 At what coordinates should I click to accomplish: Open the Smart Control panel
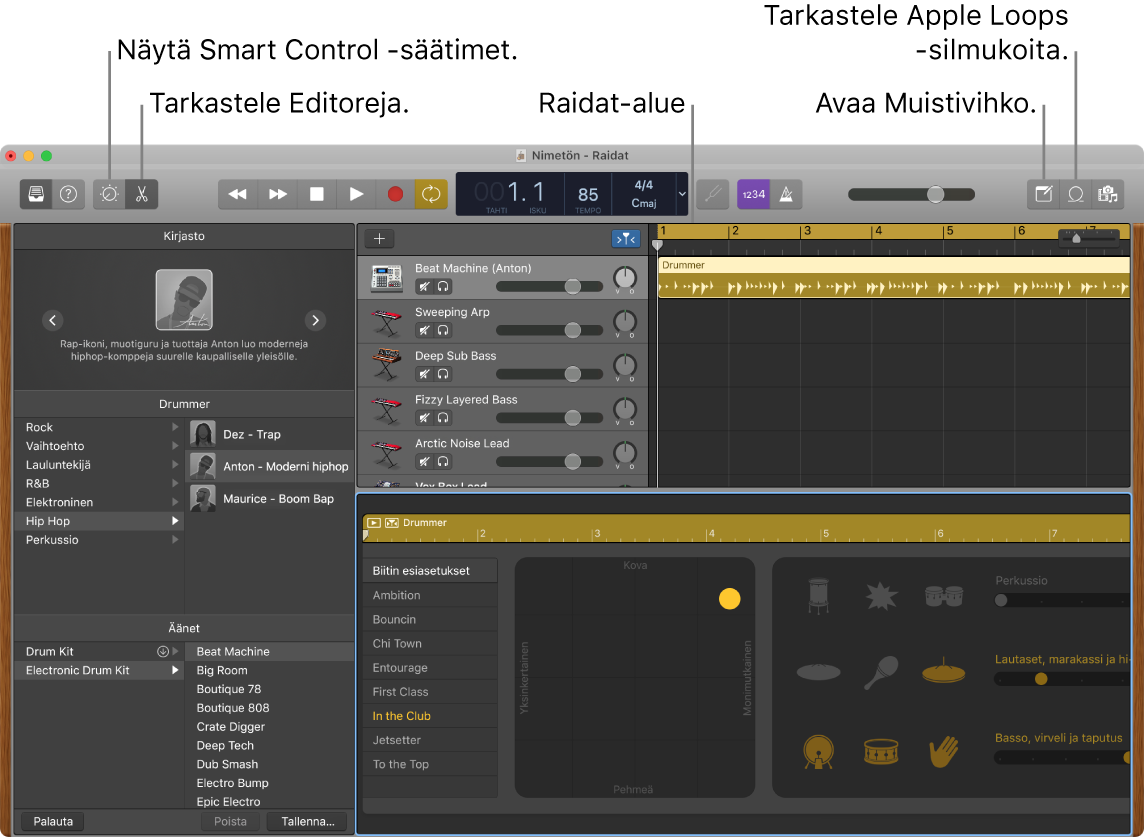[x=108, y=193]
